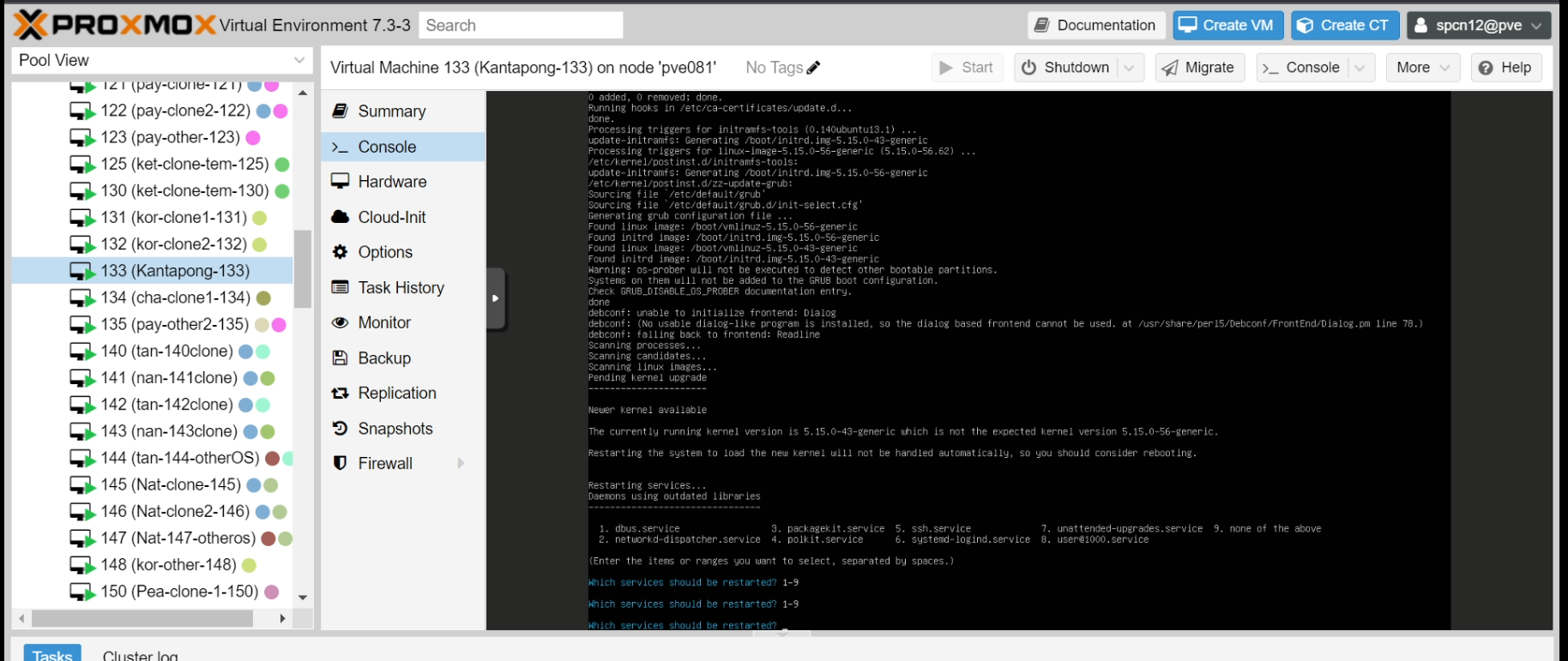1568x661 pixels.
Task: Open the Snapshots section
Action: (x=403, y=428)
